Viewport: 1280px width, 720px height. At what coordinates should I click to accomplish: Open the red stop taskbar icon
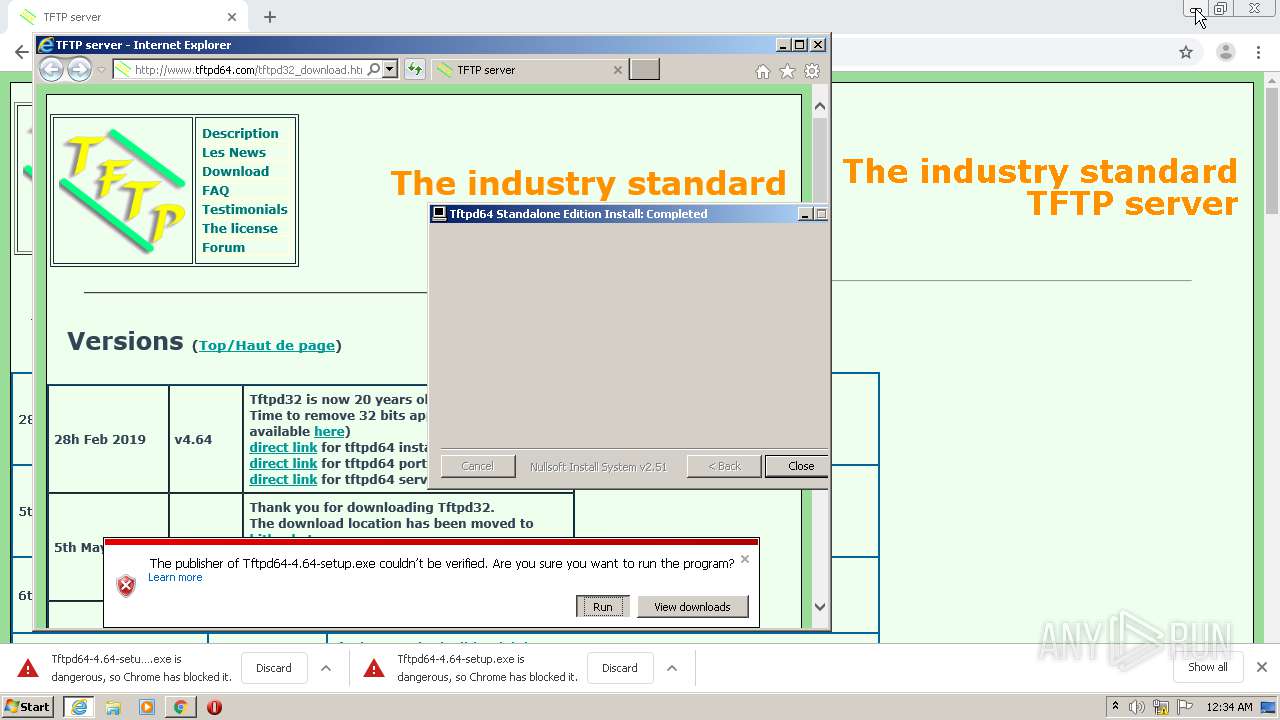tap(214, 707)
